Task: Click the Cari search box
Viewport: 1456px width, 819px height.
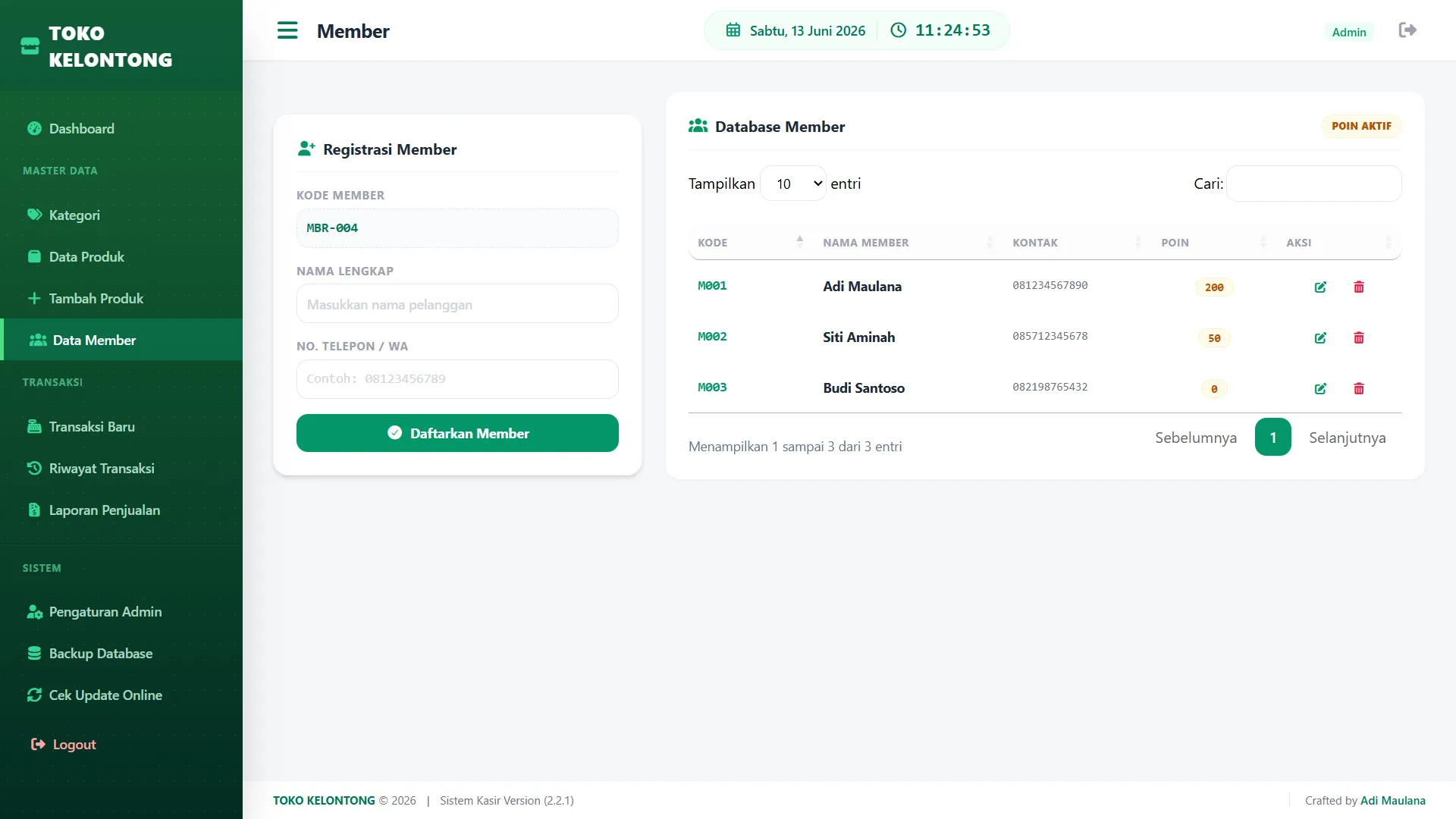Action: (x=1314, y=184)
